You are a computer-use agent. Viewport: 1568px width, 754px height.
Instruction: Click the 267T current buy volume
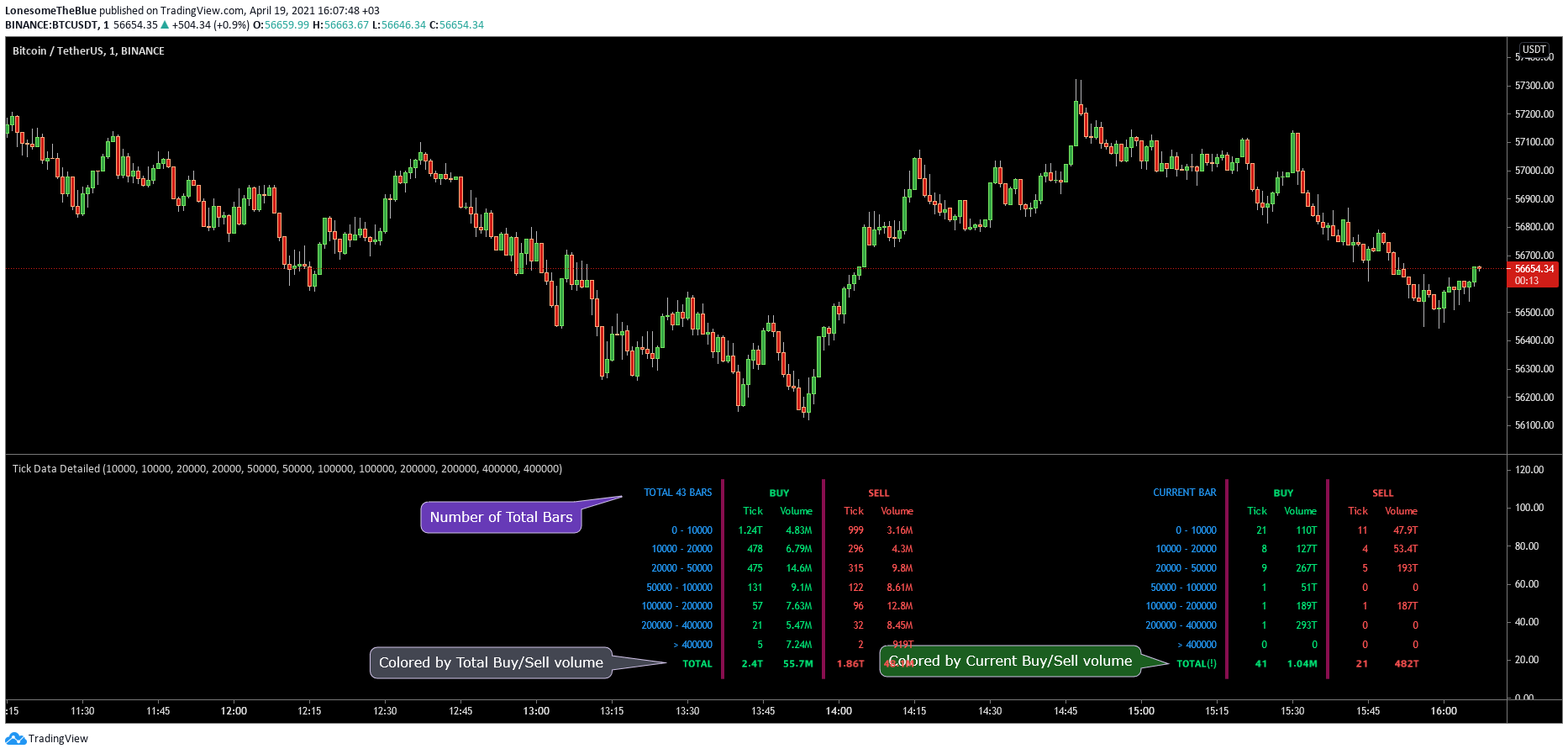pos(1306,568)
